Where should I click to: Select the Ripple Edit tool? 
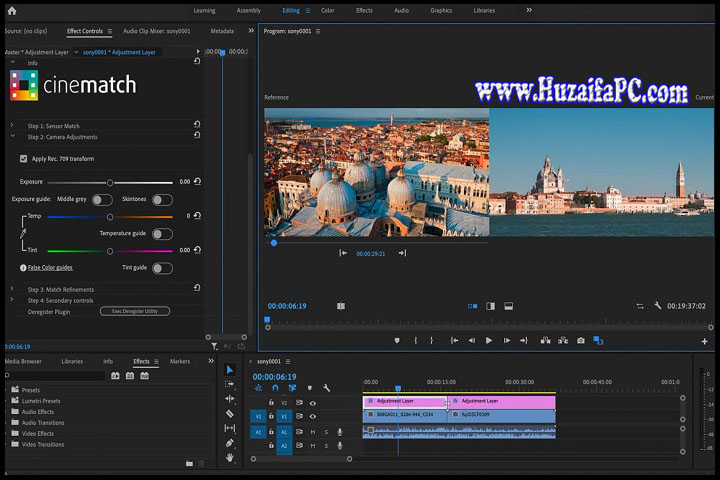click(230, 399)
